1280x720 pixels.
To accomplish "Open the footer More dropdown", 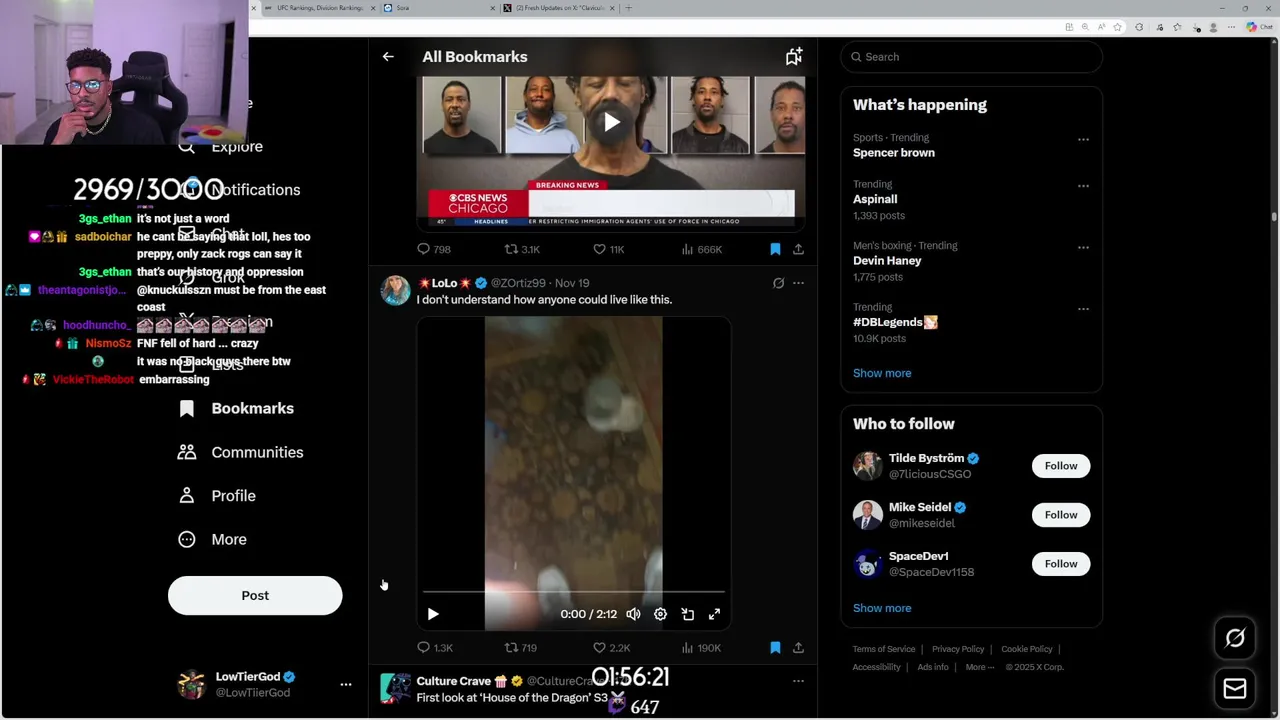I will coord(979,667).
